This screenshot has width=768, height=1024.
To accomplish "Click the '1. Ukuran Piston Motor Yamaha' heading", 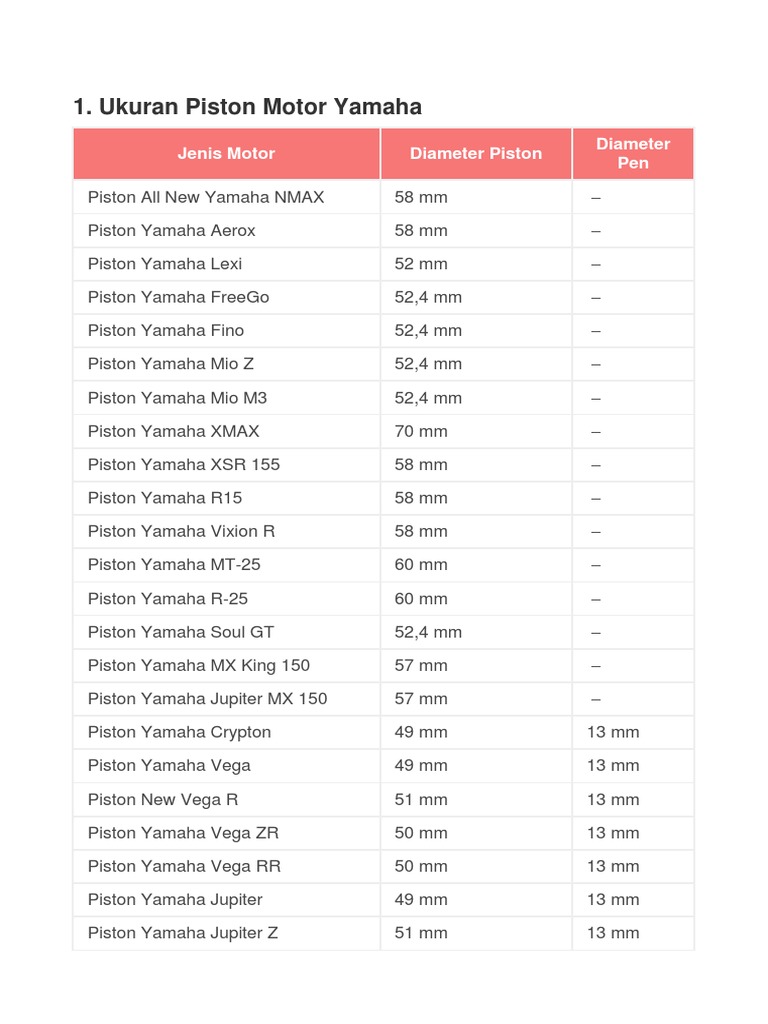I will tap(248, 106).
